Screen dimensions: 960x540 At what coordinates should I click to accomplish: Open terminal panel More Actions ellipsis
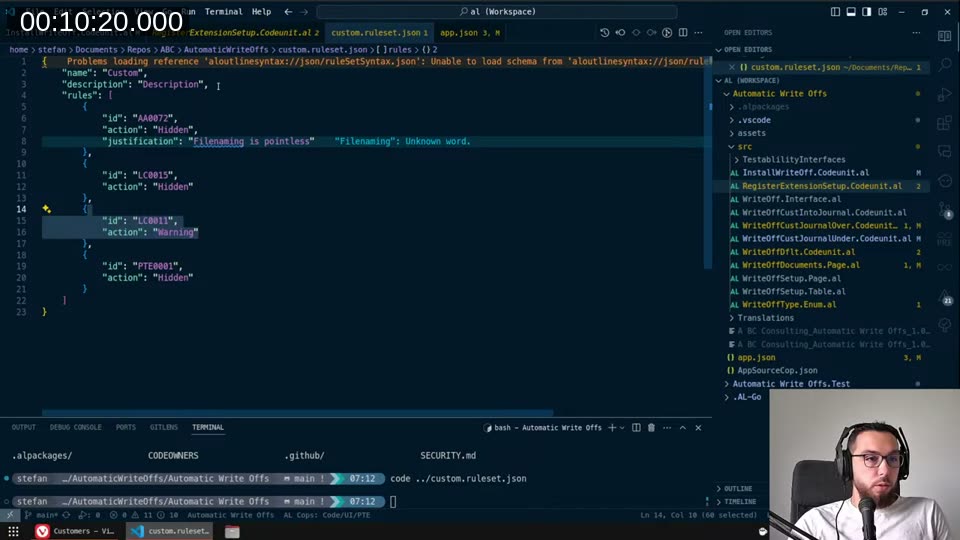667,427
